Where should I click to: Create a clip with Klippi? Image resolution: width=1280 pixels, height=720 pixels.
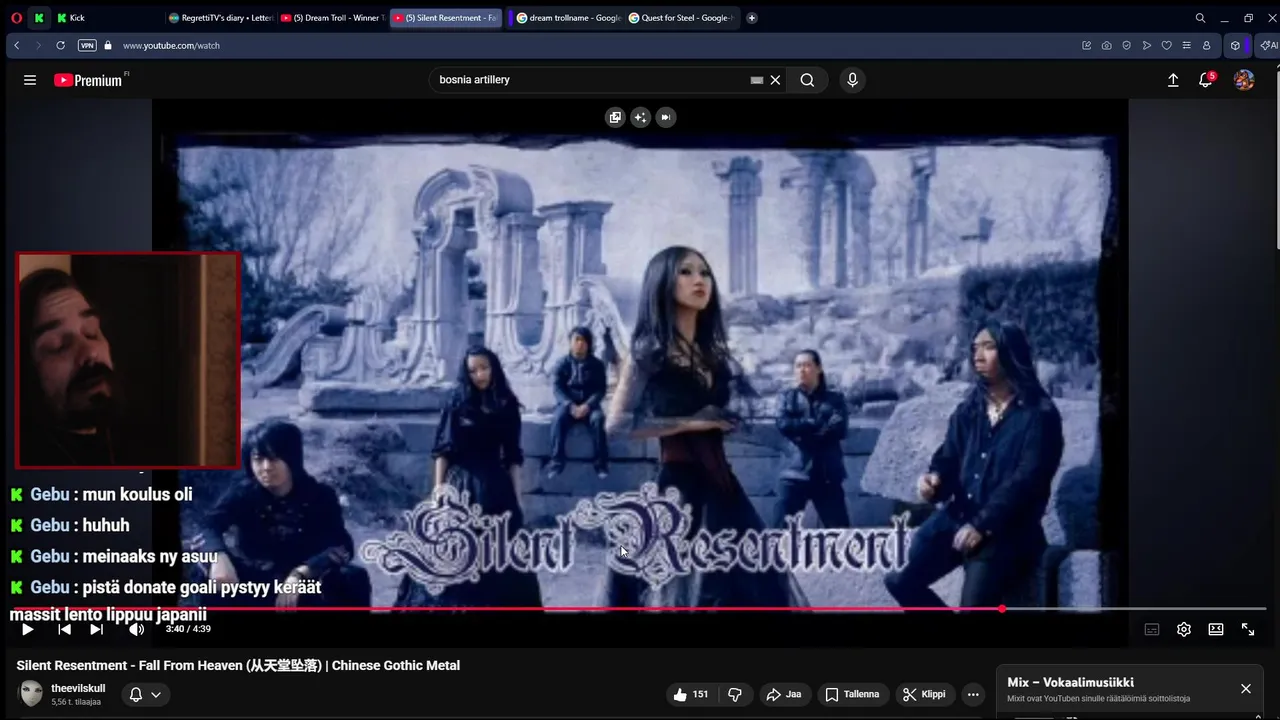tap(923, 694)
